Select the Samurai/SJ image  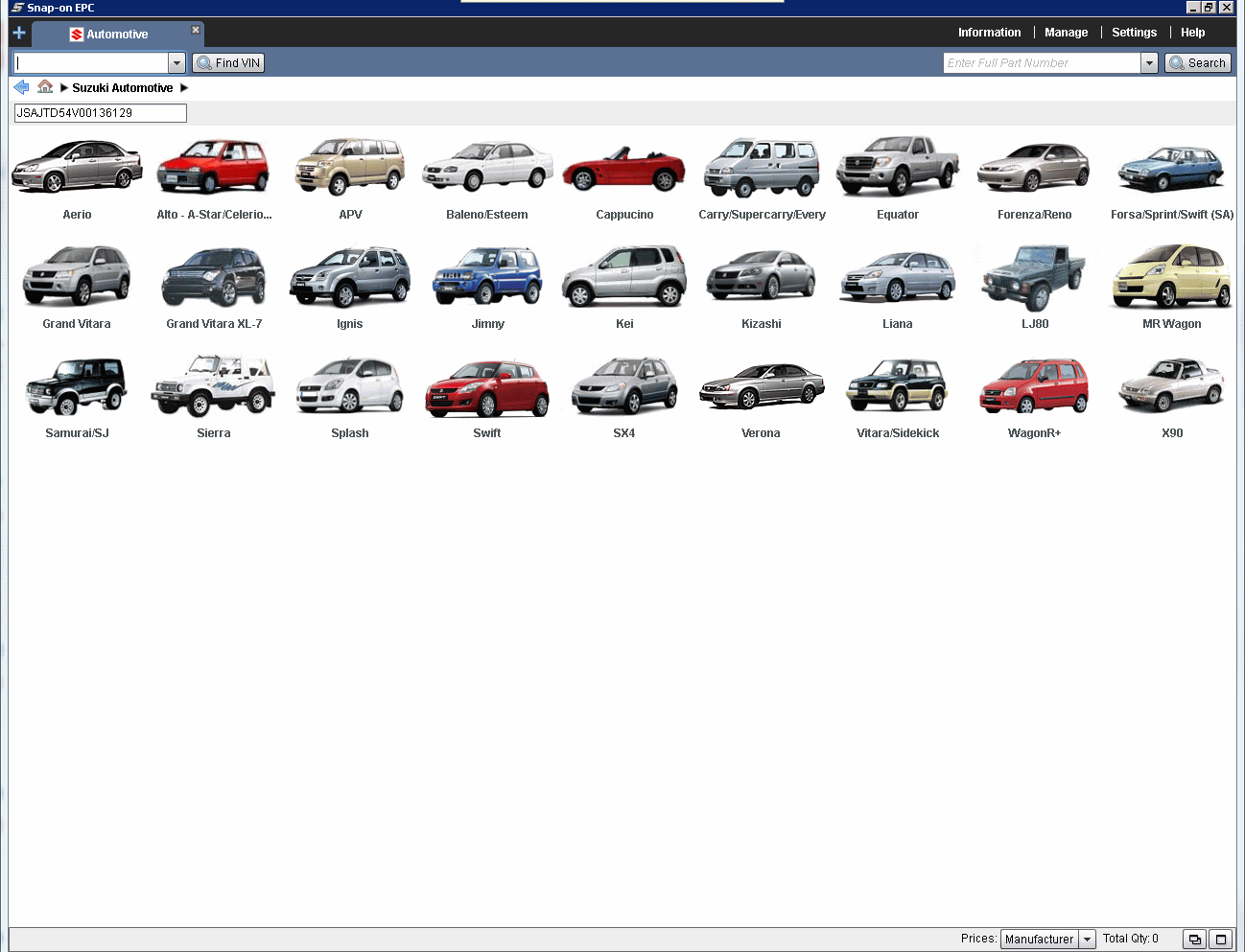77,385
